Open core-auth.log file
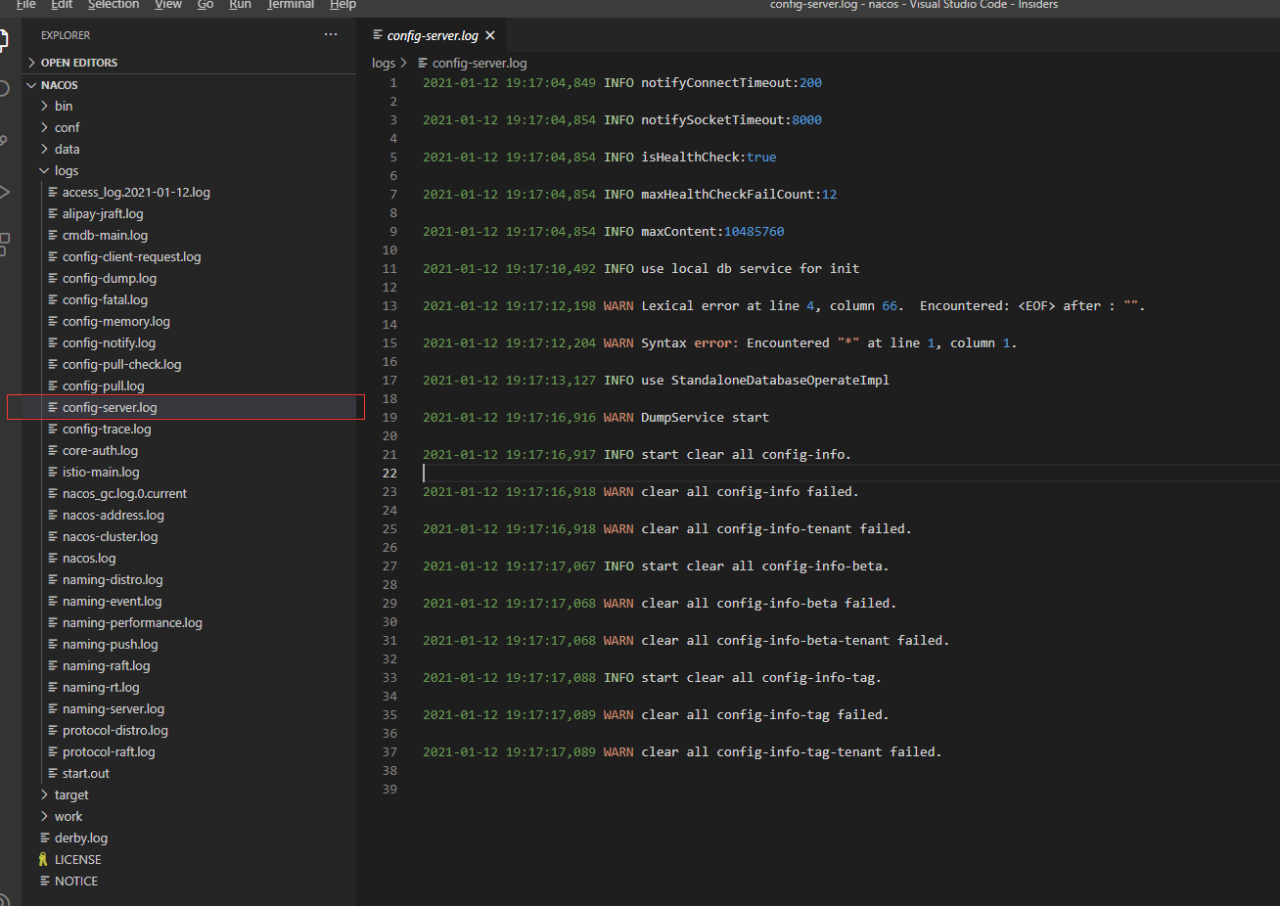1280x906 pixels. 100,451
